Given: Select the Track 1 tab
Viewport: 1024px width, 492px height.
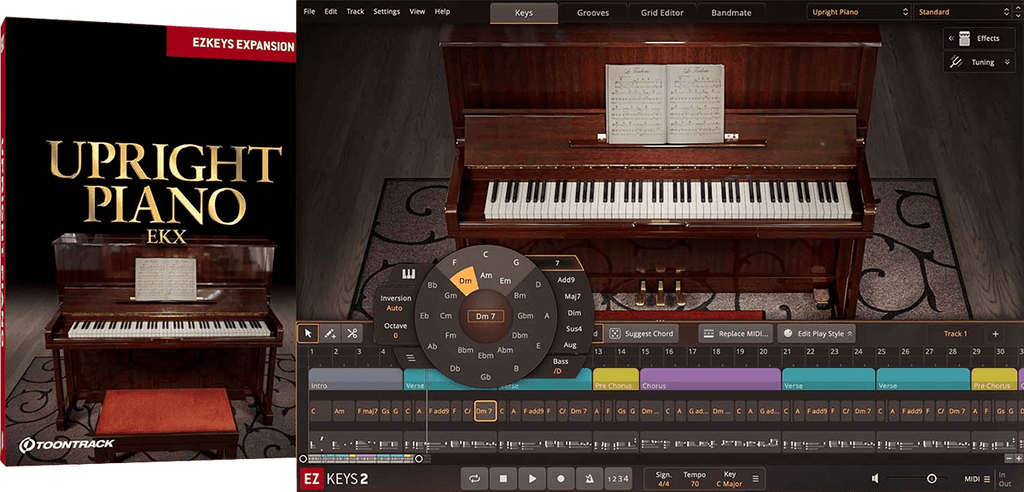Looking at the screenshot, I should tap(955, 334).
